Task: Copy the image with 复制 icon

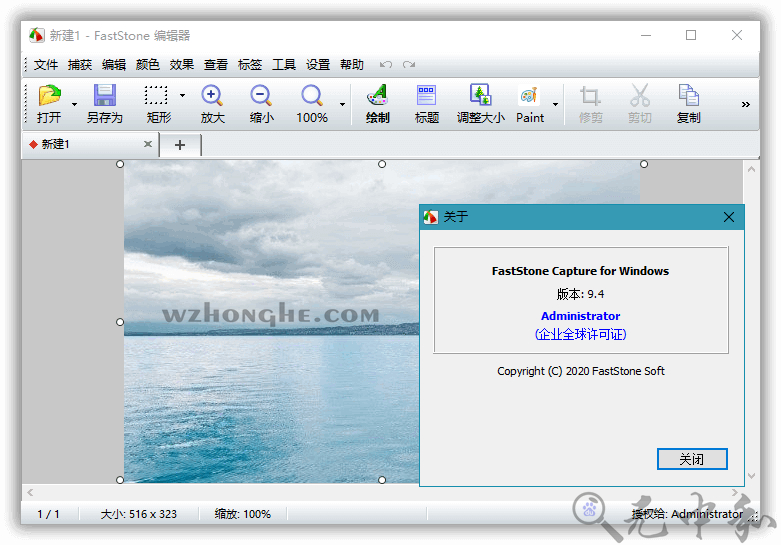Action: click(x=689, y=104)
